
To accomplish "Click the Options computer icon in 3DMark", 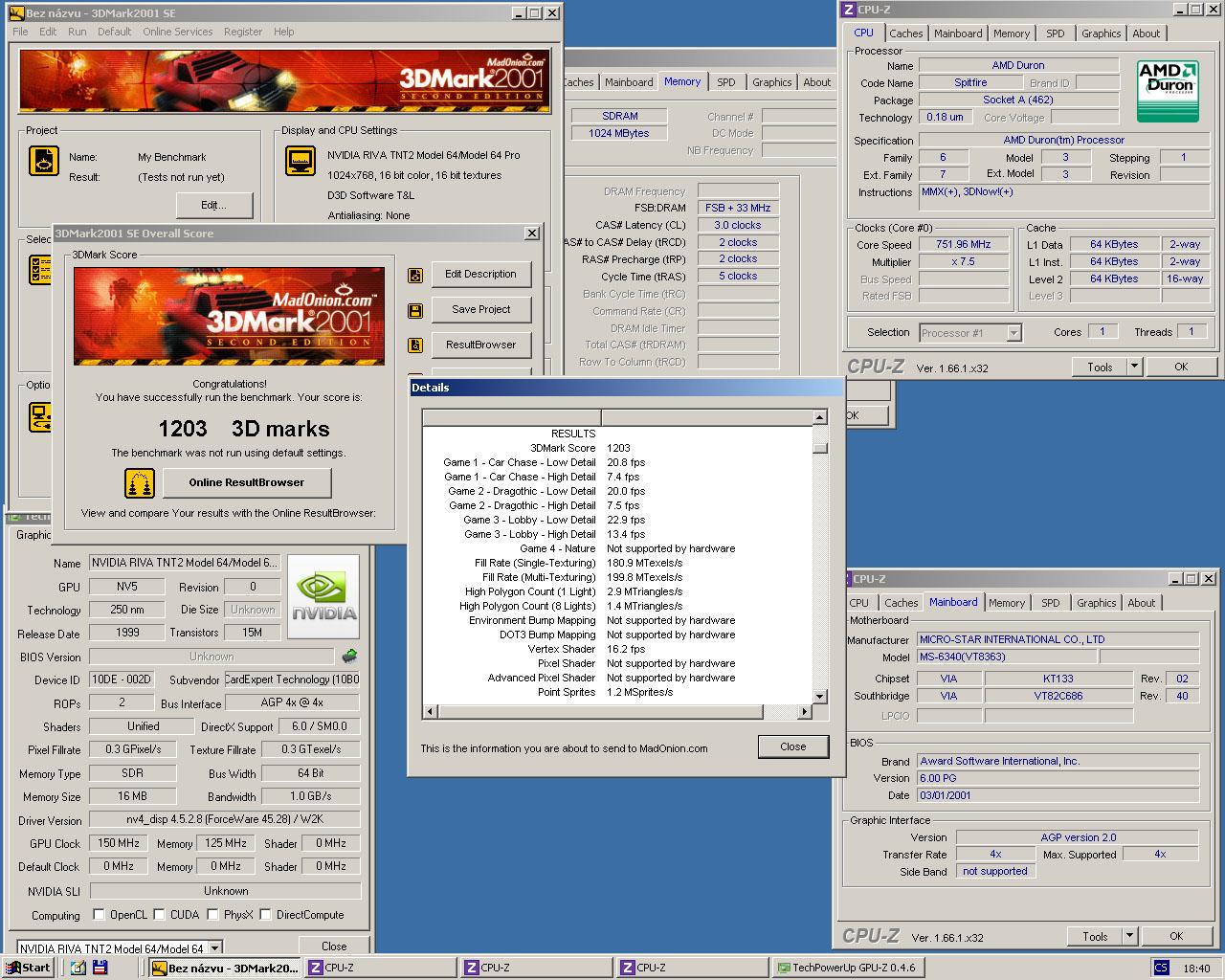I will click(40, 417).
